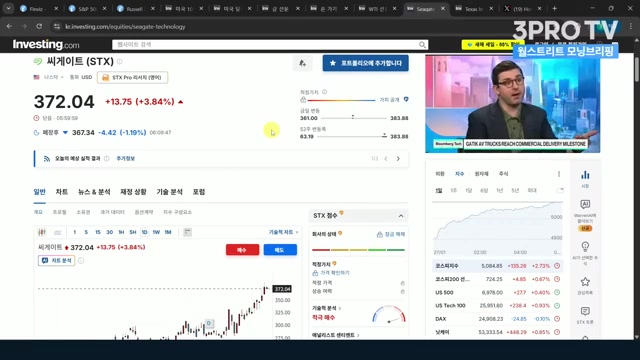Click the Investing.com logo
Screen dimensions: 640x360
coord(46,44)
